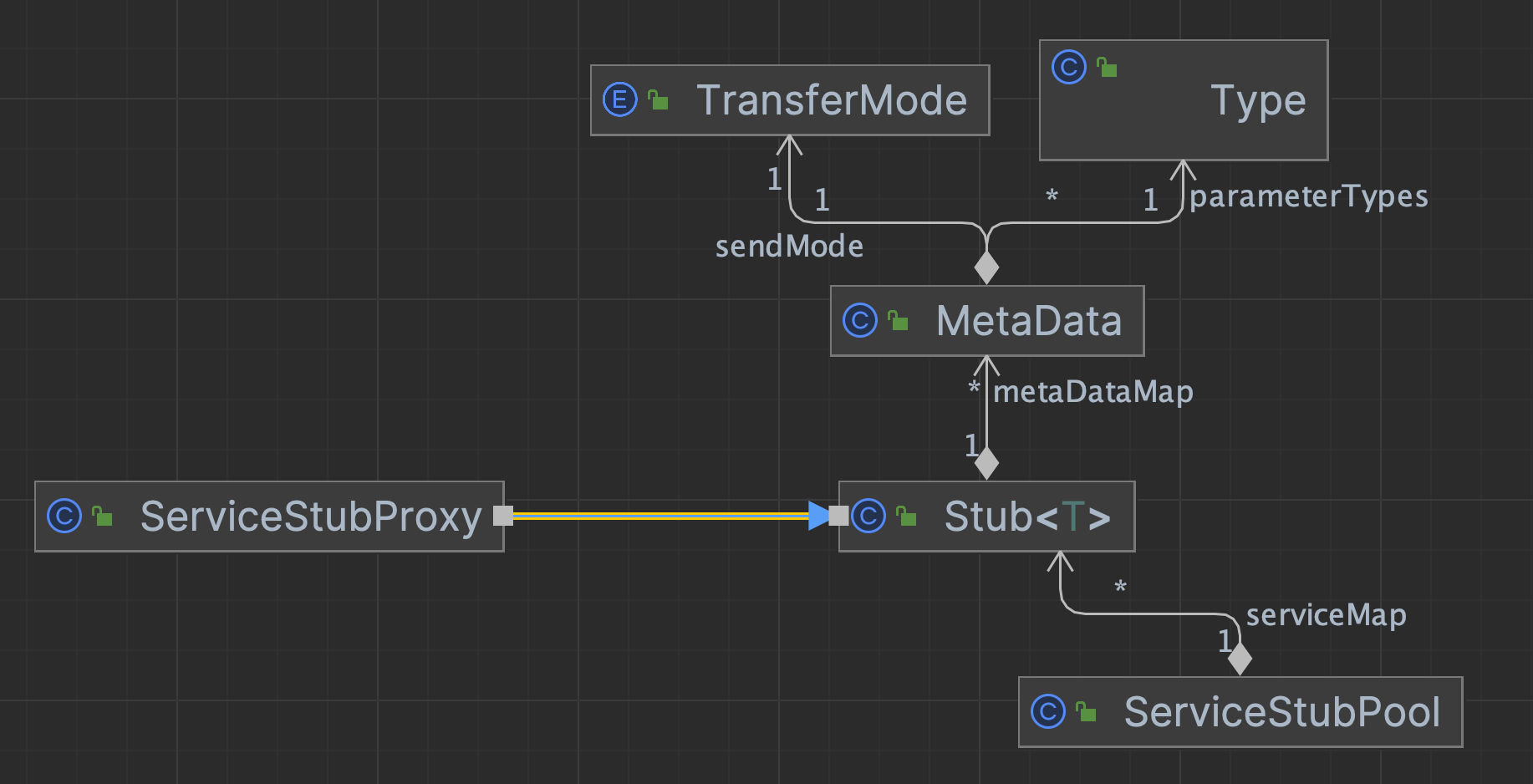The image size is (1533, 784).
Task: Click the class icon on ServiceStubProxy
Action: [64, 516]
